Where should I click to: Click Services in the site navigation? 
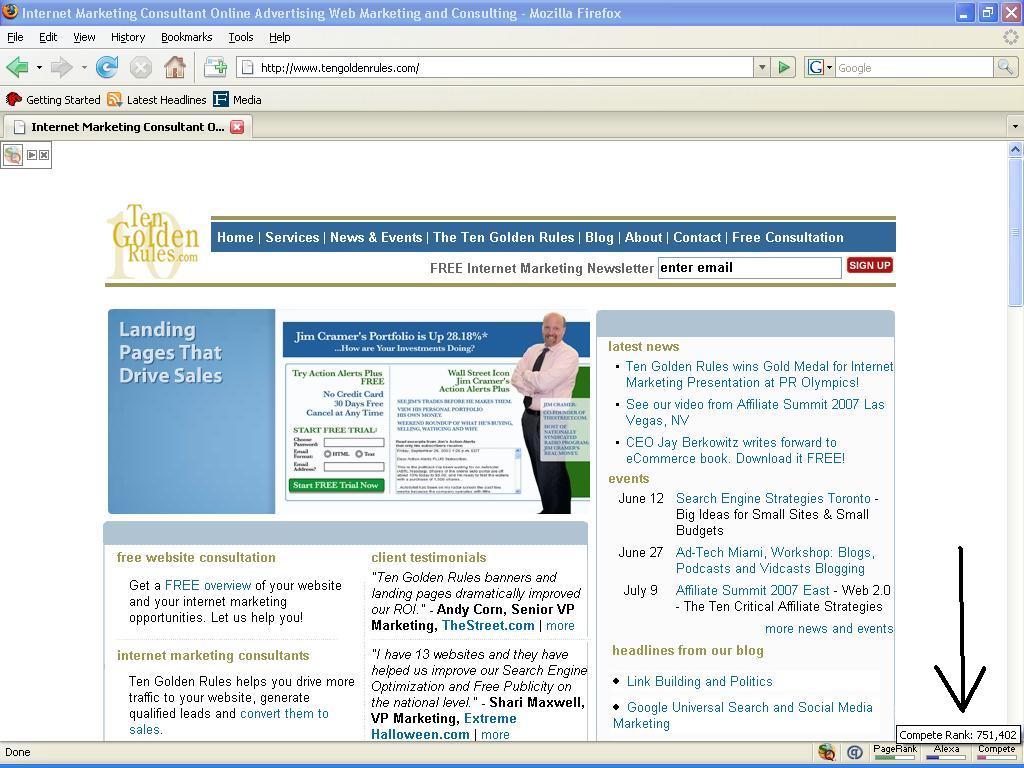click(292, 237)
